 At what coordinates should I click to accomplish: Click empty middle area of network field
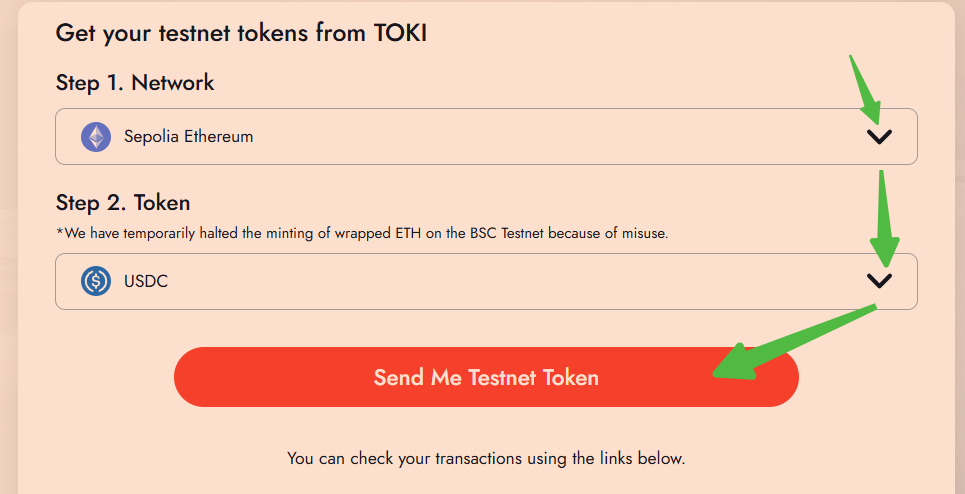[x=554, y=137]
